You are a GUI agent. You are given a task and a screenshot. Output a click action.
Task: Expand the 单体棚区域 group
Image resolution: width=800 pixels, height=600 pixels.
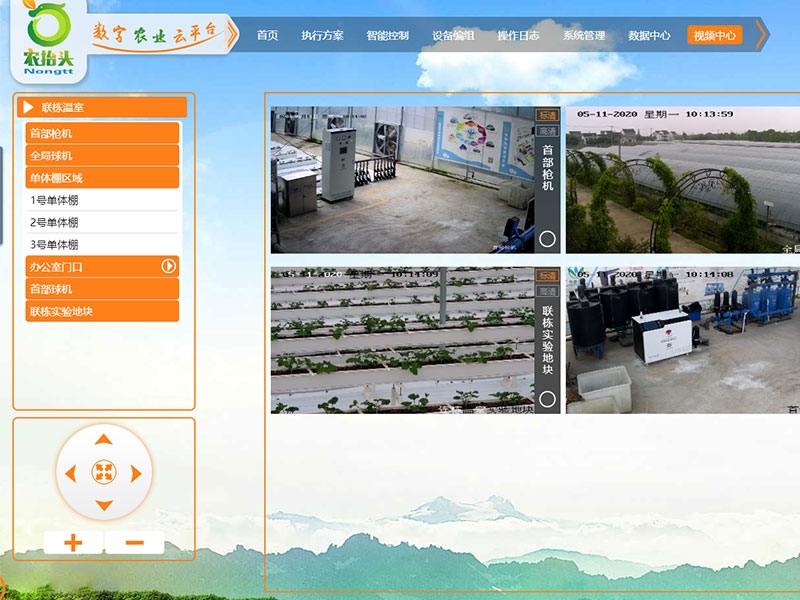[x=102, y=178]
